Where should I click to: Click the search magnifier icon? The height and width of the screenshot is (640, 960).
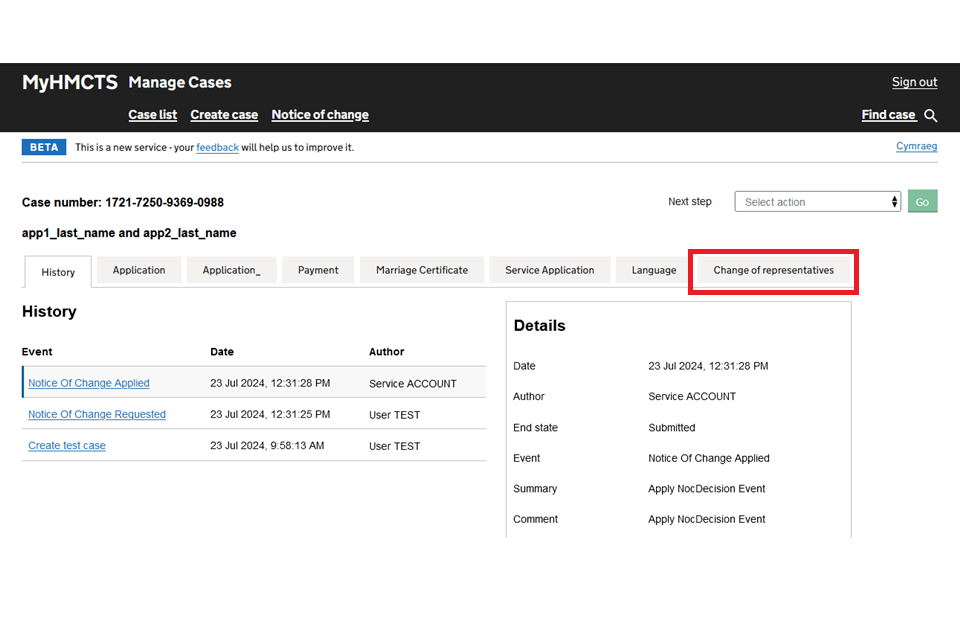pyautogui.click(x=931, y=116)
